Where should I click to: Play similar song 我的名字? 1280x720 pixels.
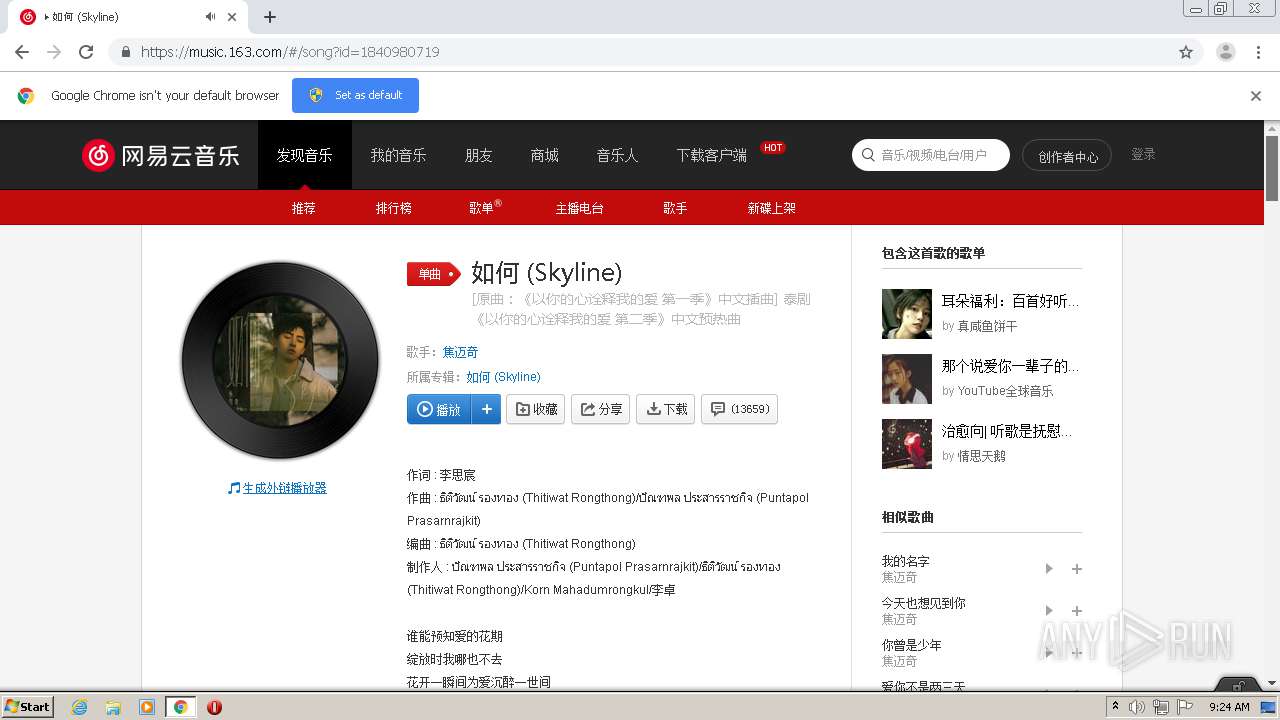pyautogui.click(x=1049, y=569)
